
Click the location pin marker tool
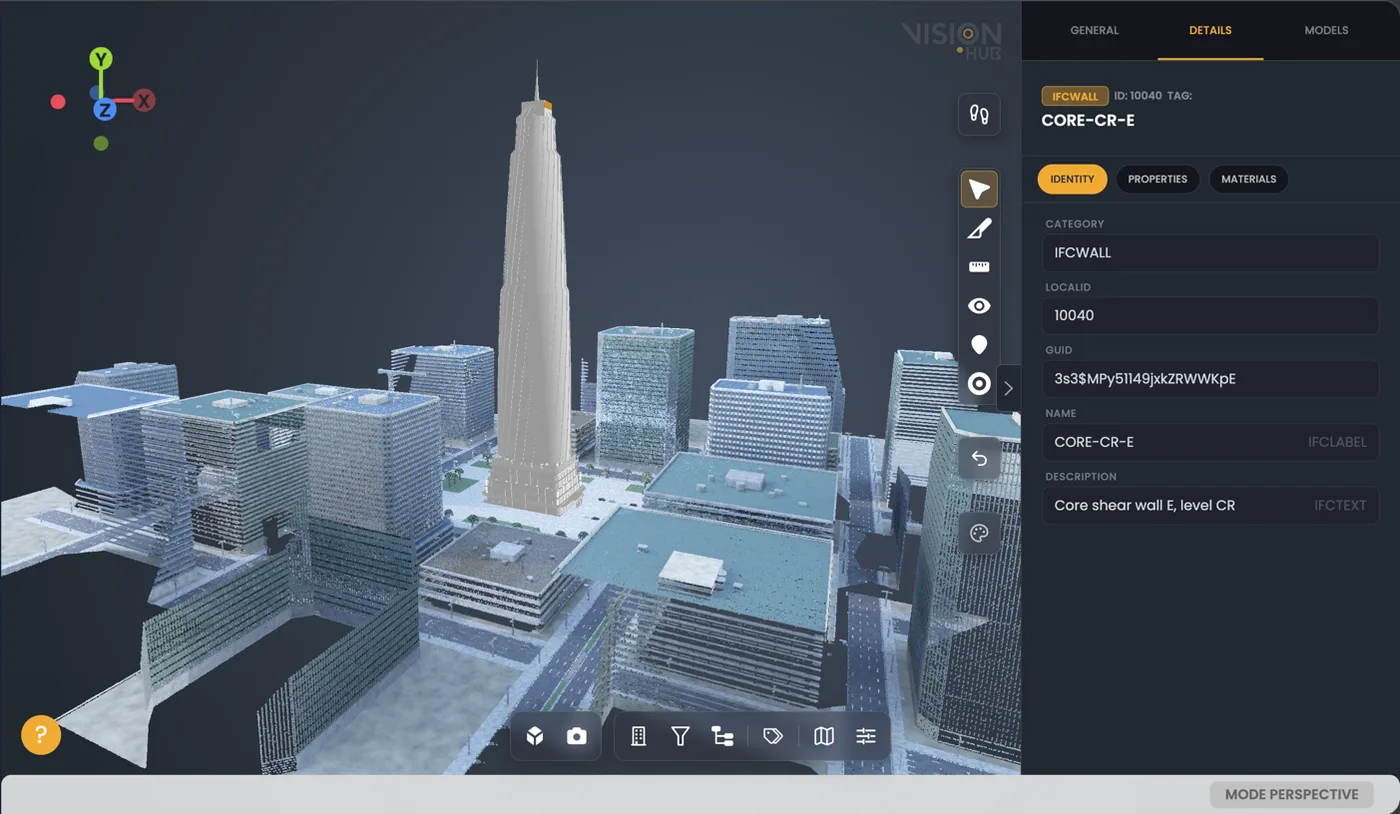(979, 345)
